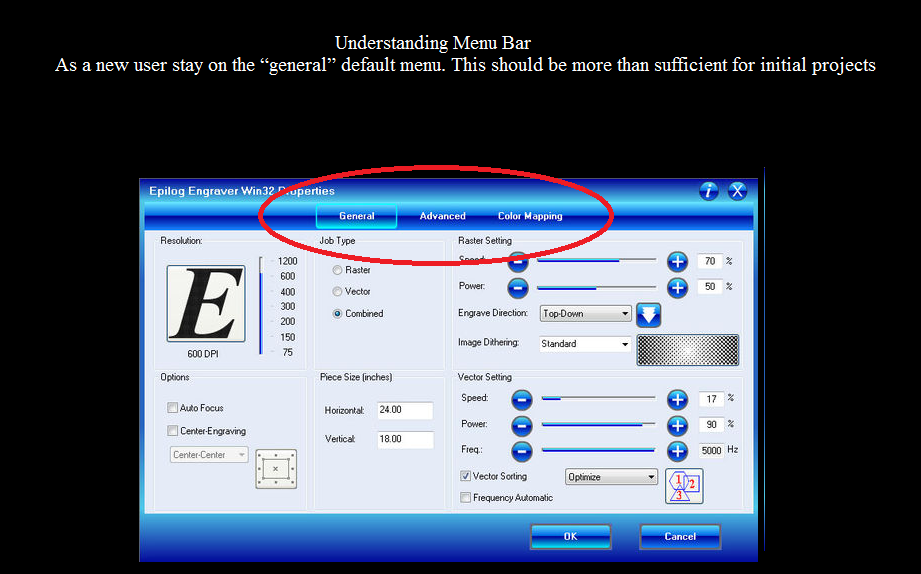
Task: Click the OK button
Action: (570, 536)
